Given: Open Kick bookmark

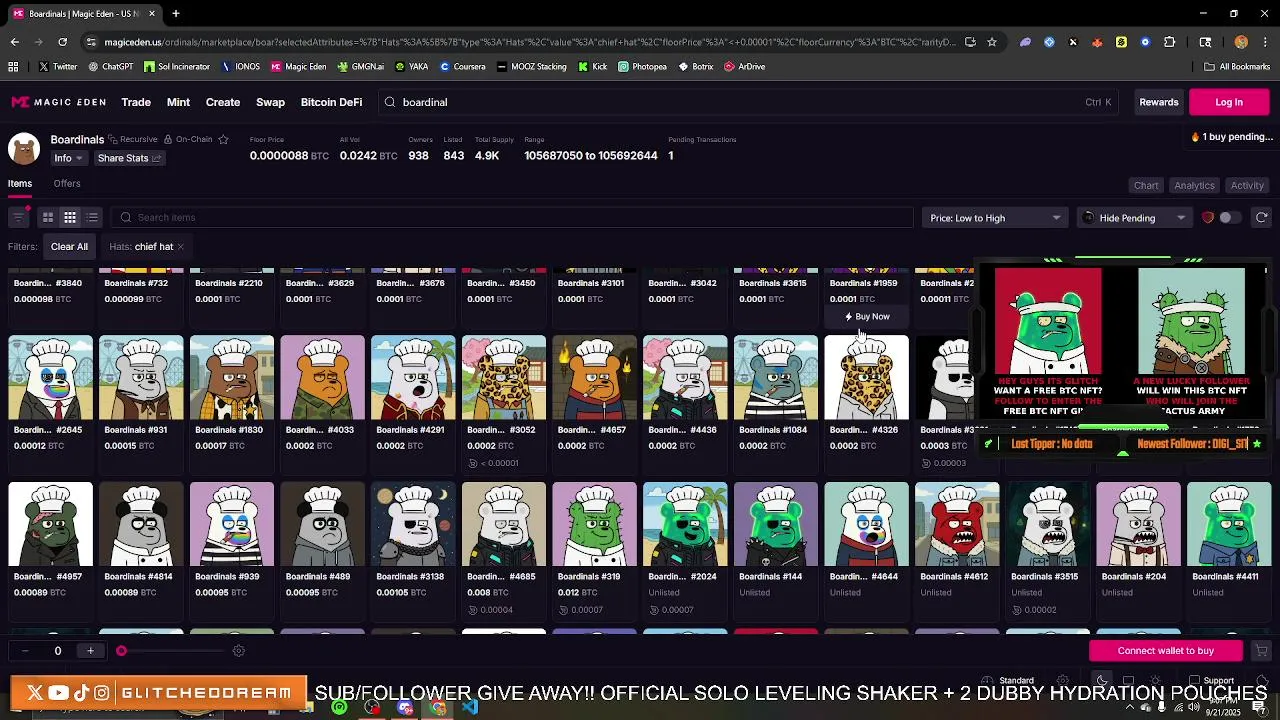Looking at the screenshot, I should 593,67.
